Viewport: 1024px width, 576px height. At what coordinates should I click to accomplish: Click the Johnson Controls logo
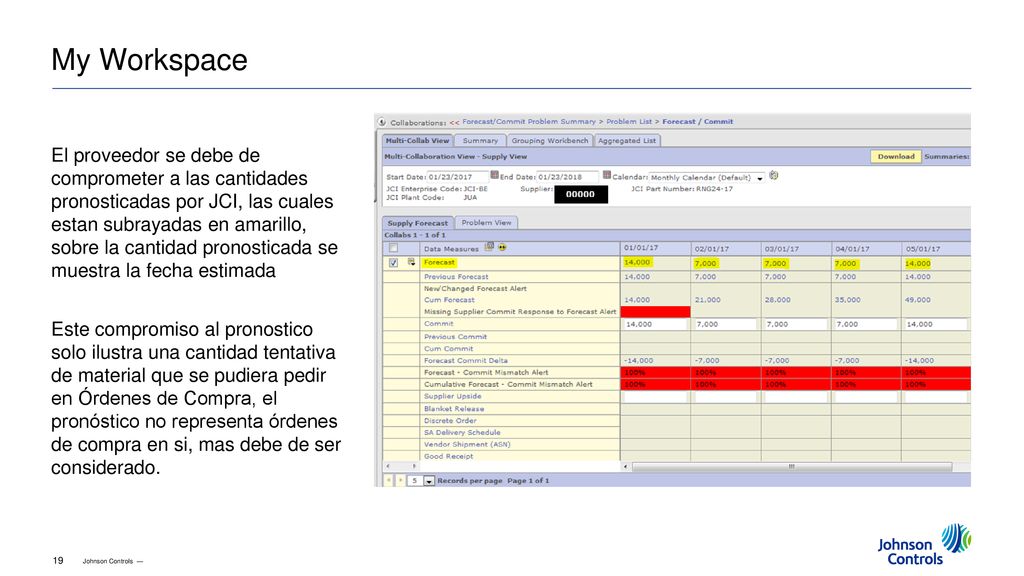[x=924, y=544]
